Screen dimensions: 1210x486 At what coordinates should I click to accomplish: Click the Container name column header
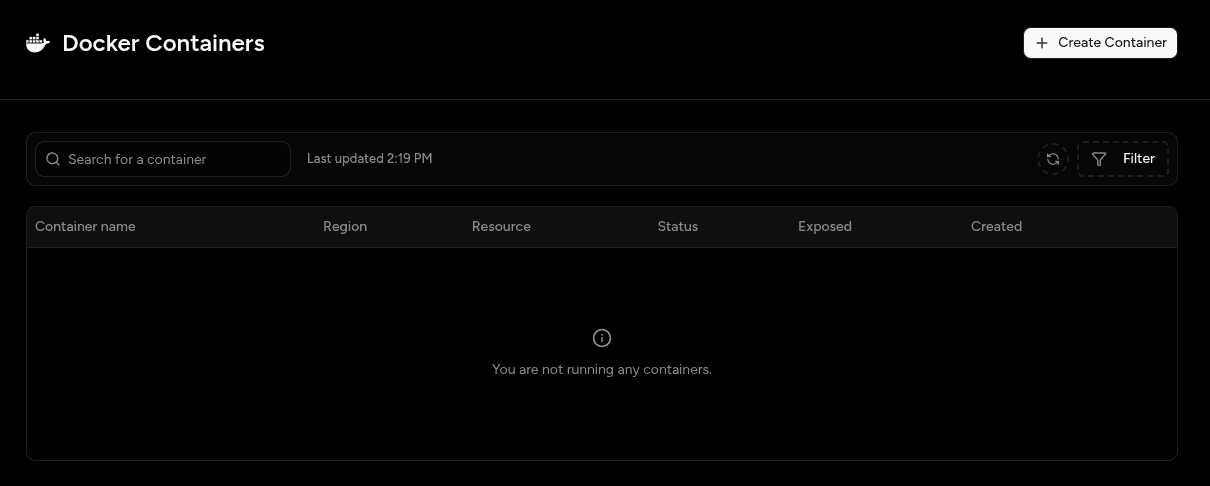(85, 226)
